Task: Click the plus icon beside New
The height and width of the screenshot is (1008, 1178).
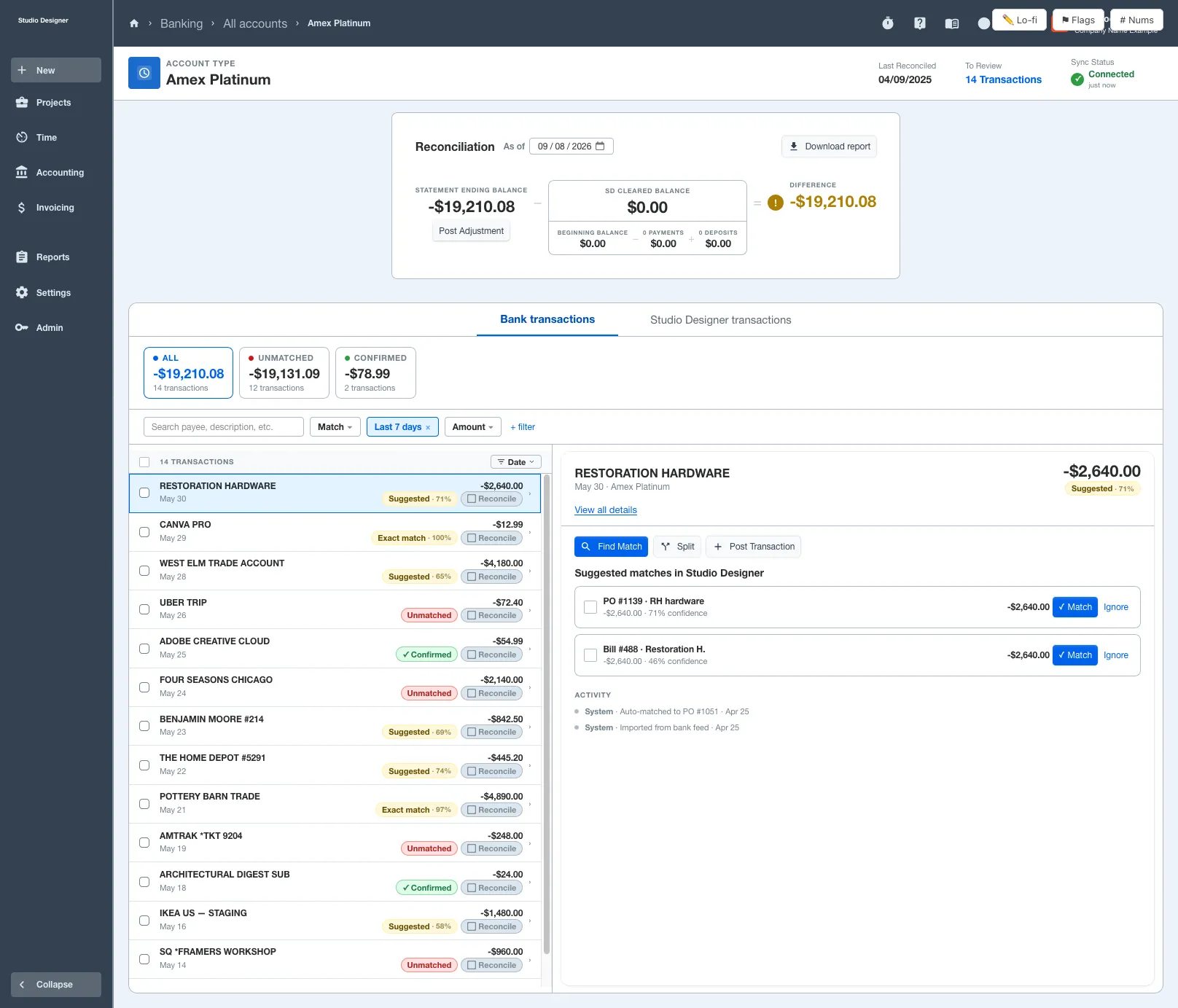Action: pos(22,71)
